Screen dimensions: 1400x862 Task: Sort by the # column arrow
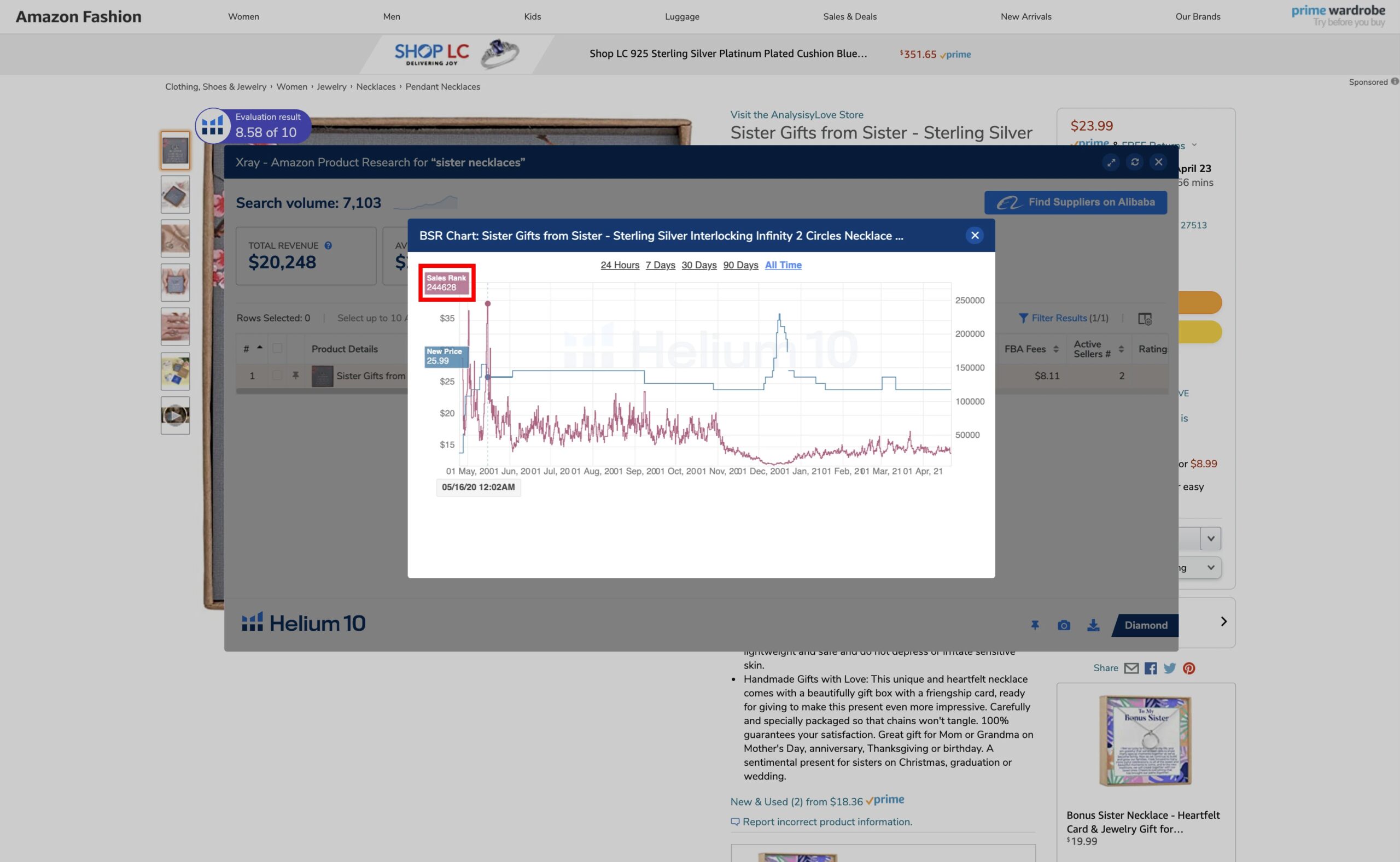click(259, 348)
